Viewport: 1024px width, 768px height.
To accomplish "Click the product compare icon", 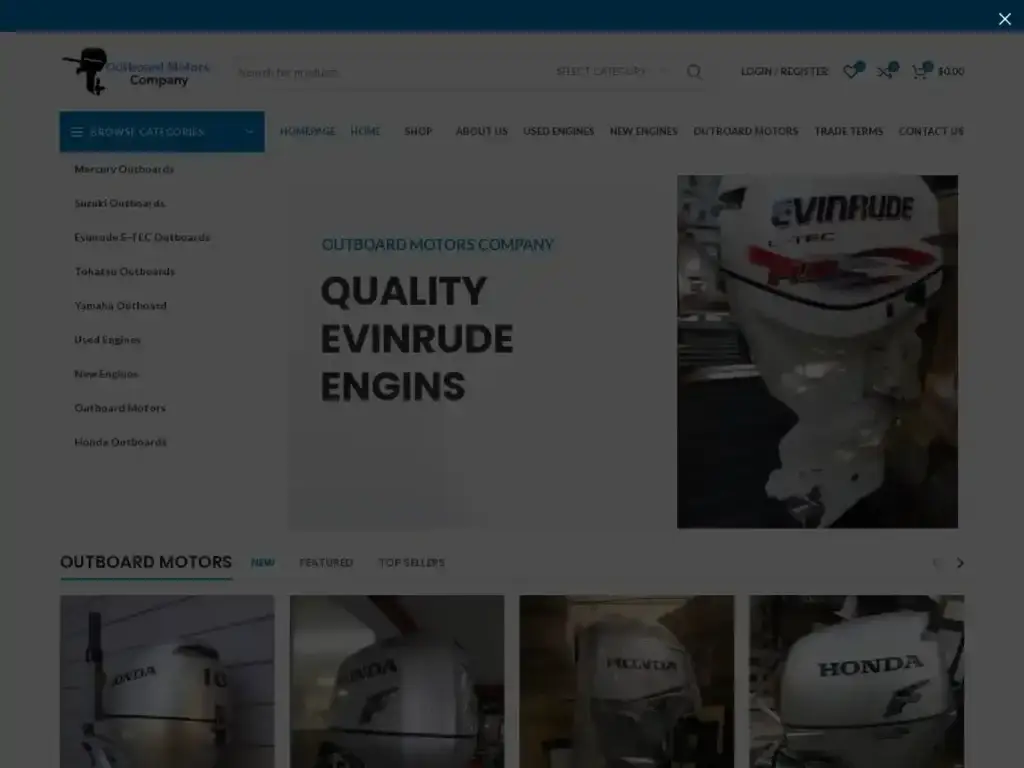I will [x=884, y=71].
